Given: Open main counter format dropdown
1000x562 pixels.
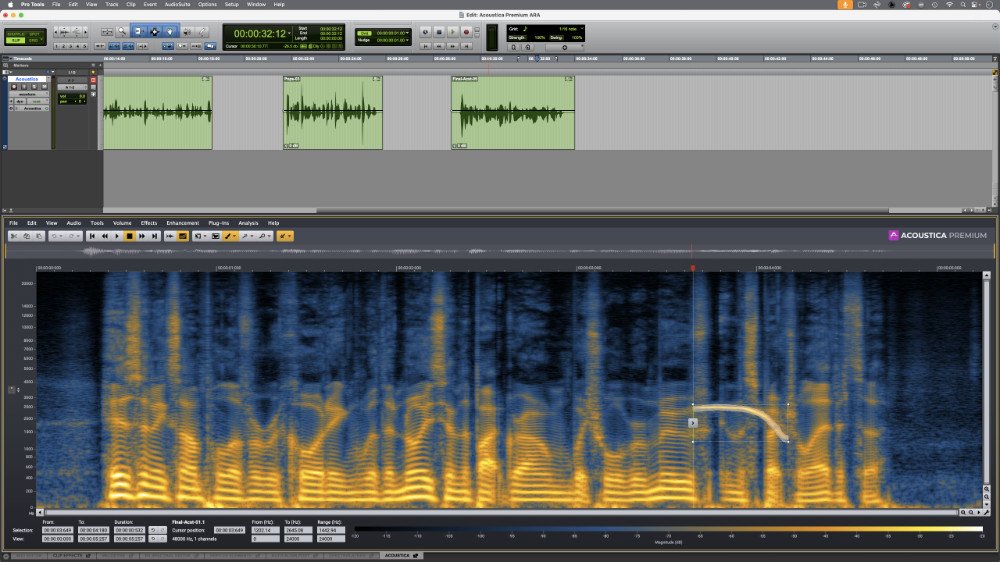Looking at the screenshot, I should pyautogui.click(x=290, y=33).
